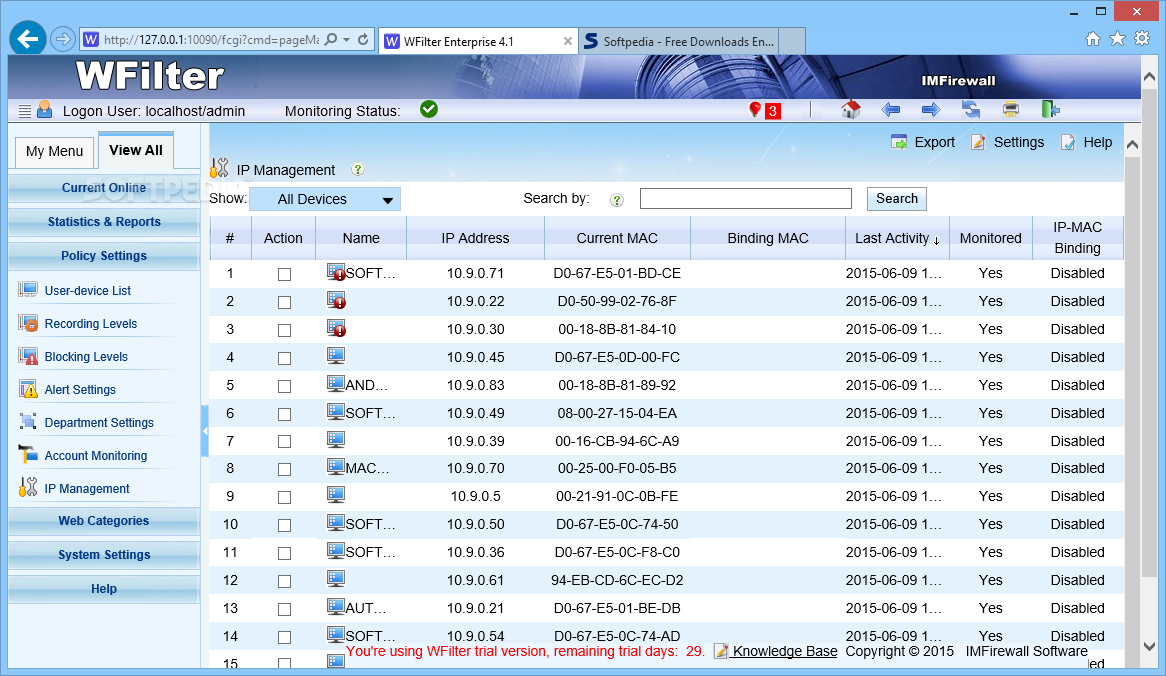Expand the Help section in the sidebar
Image resolution: width=1166 pixels, height=676 pixels.
[103, 589]
